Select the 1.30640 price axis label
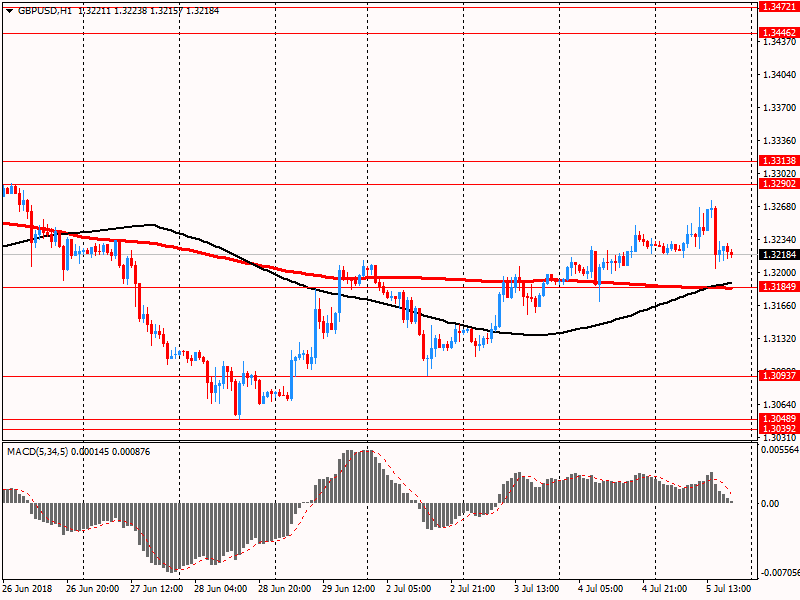Viewport: 800px width, 600px height. tap(779, 405)
